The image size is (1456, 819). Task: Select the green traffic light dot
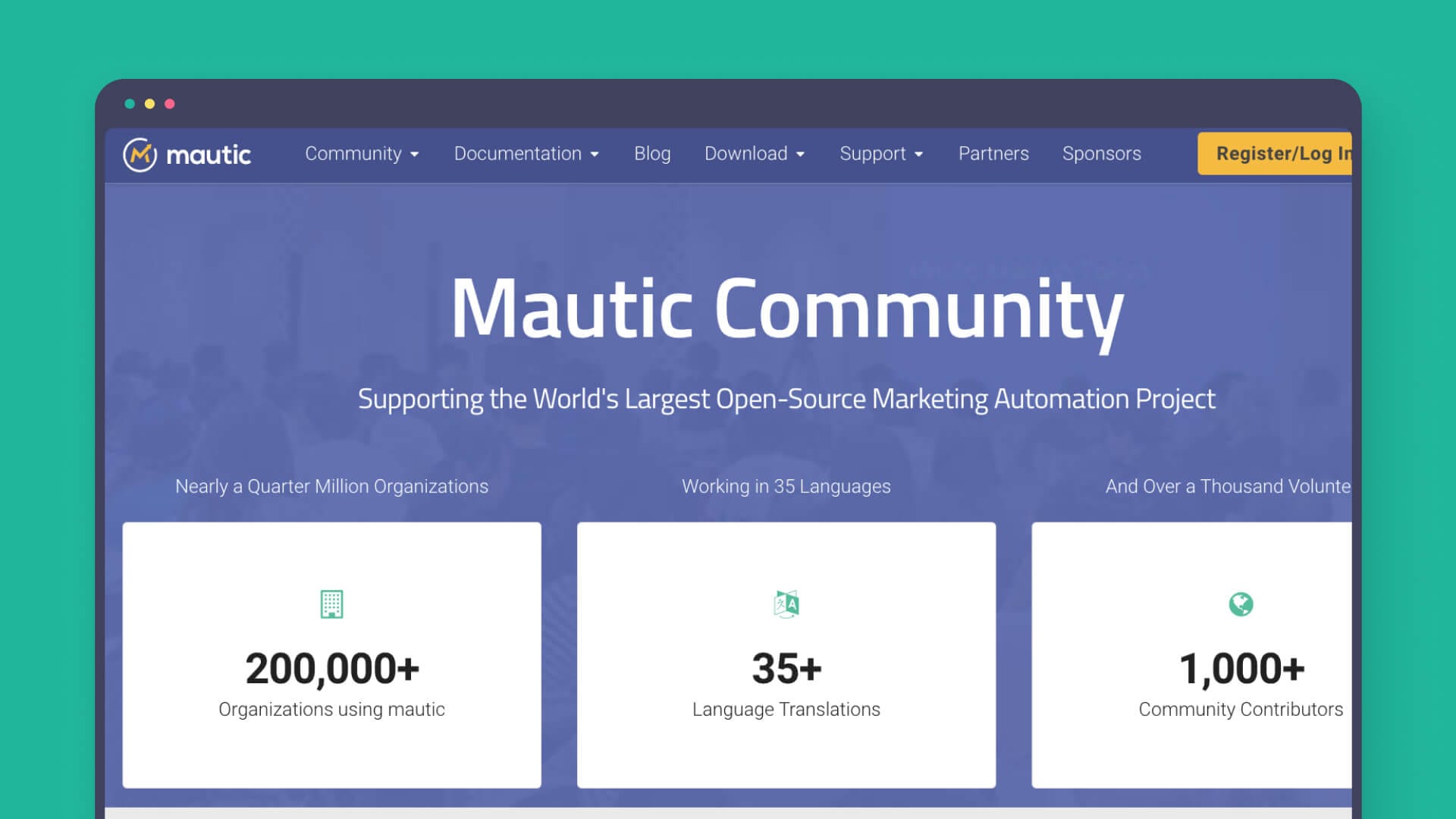point(130,104)
